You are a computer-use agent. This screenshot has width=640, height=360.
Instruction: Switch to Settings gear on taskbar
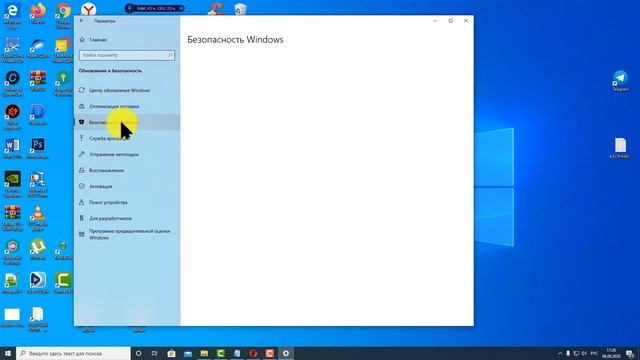point(286,353)
